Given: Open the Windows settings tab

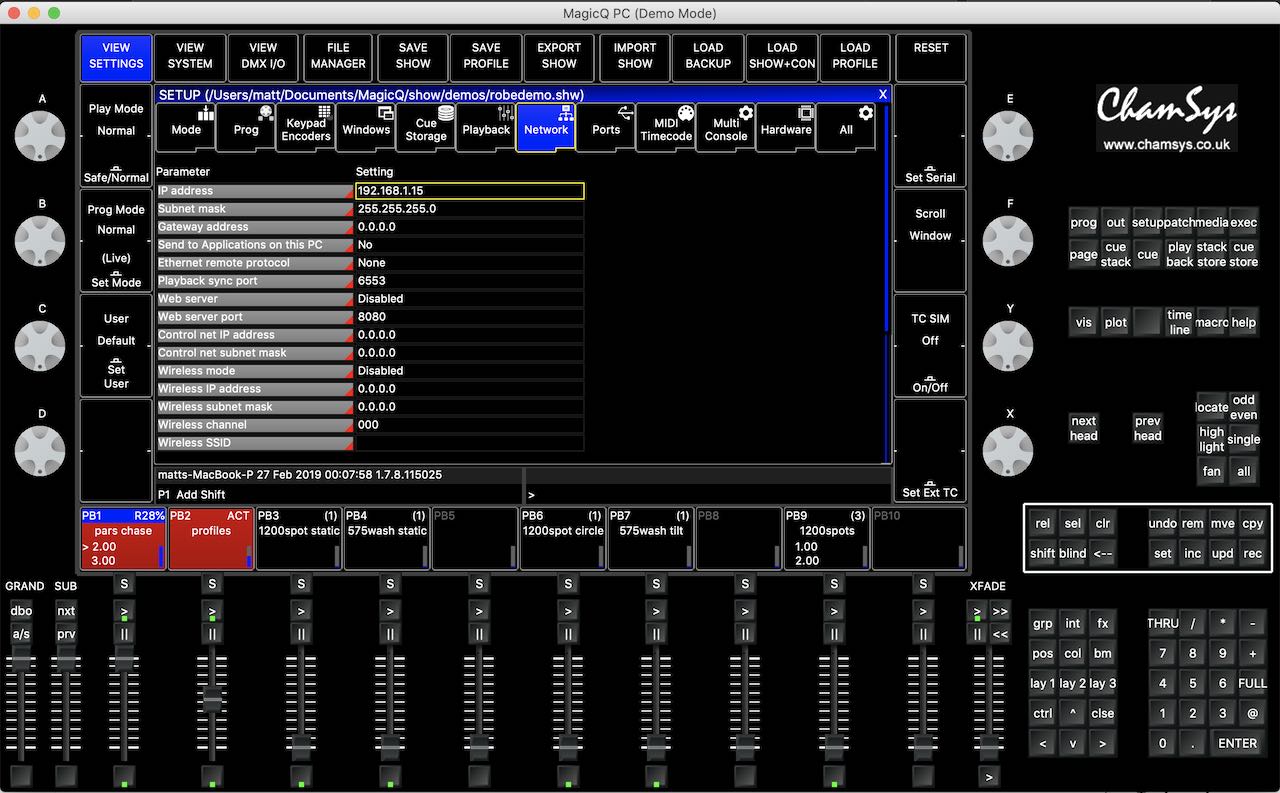Looking at the screenshot, I should click(366, 128).
